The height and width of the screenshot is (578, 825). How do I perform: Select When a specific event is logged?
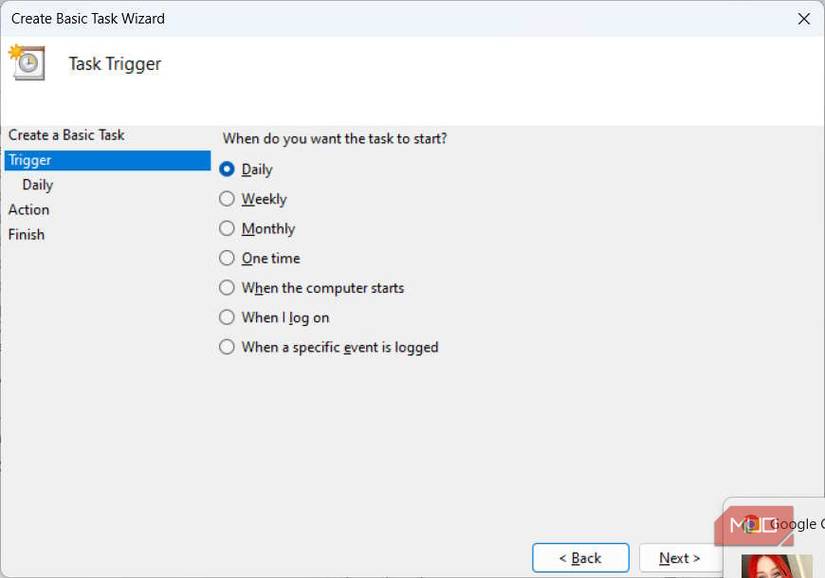click(227, 347)
